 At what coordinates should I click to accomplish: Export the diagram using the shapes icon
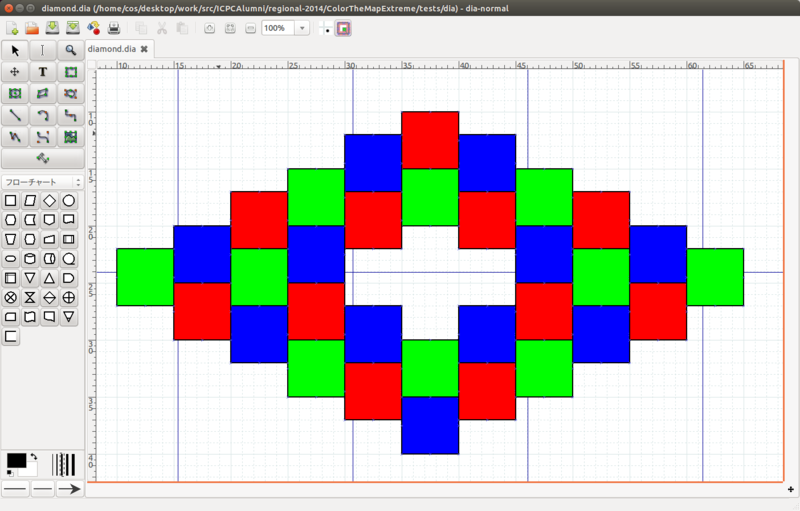tap(93, 28)
